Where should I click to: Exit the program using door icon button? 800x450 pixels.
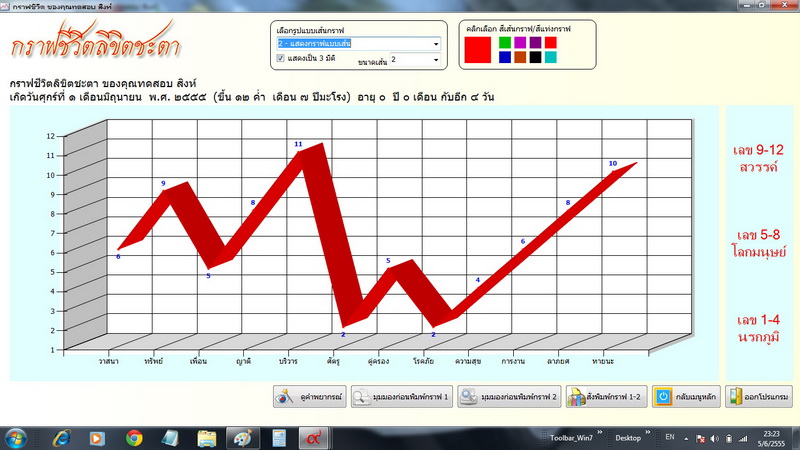pos(759,396)
